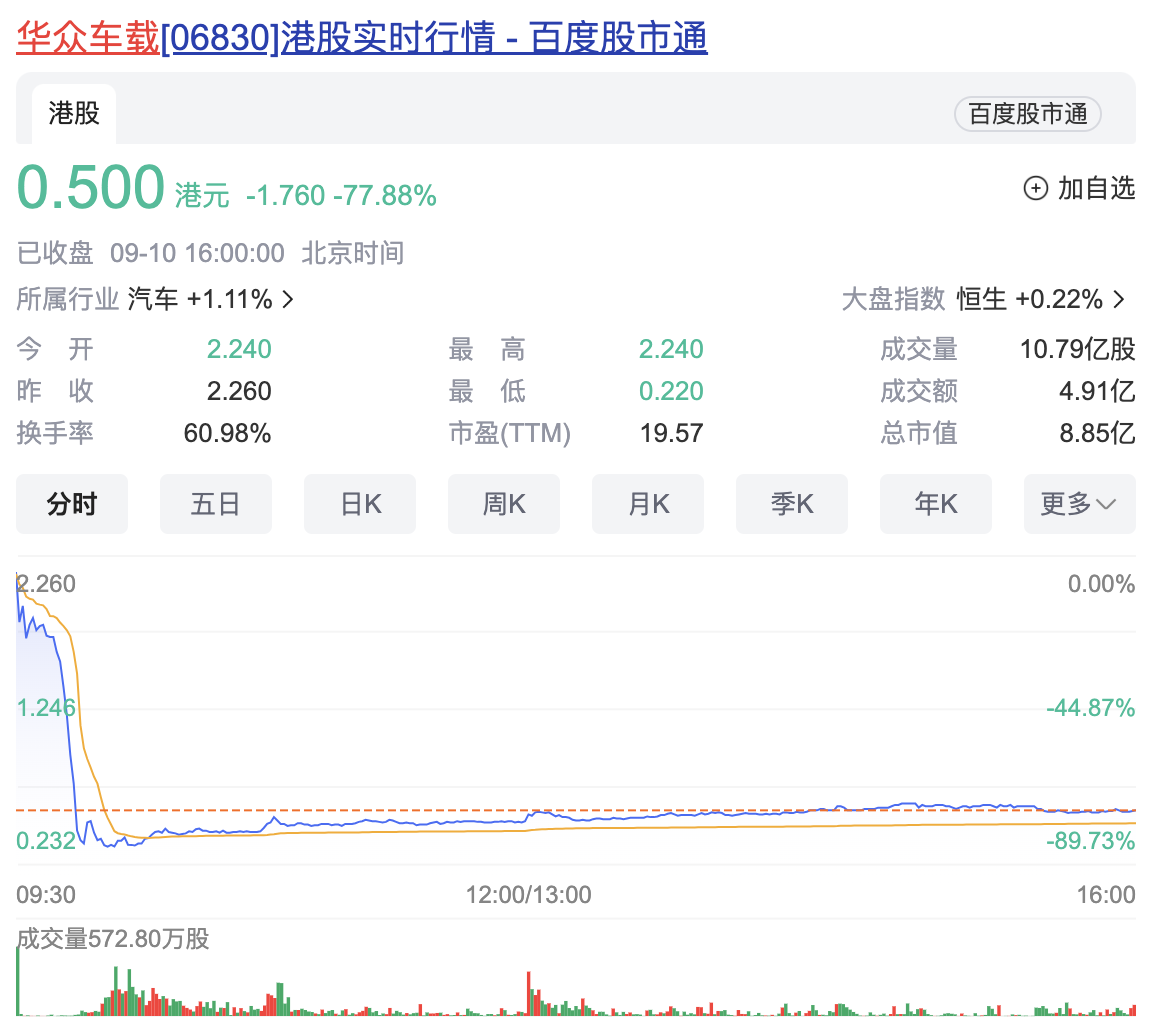Click the 市盈(TTM) value 19.57
Screen dimensions: 1162x1034
pyautogui.click(x=671, y=433)
